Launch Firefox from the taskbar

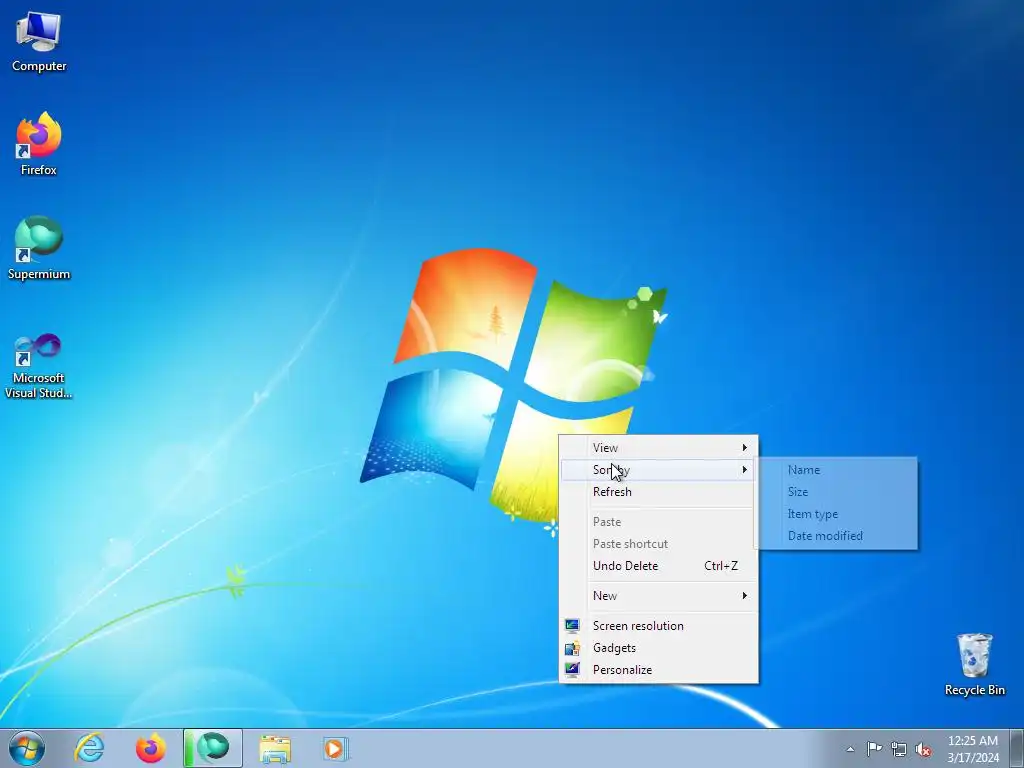pos(150,748)
